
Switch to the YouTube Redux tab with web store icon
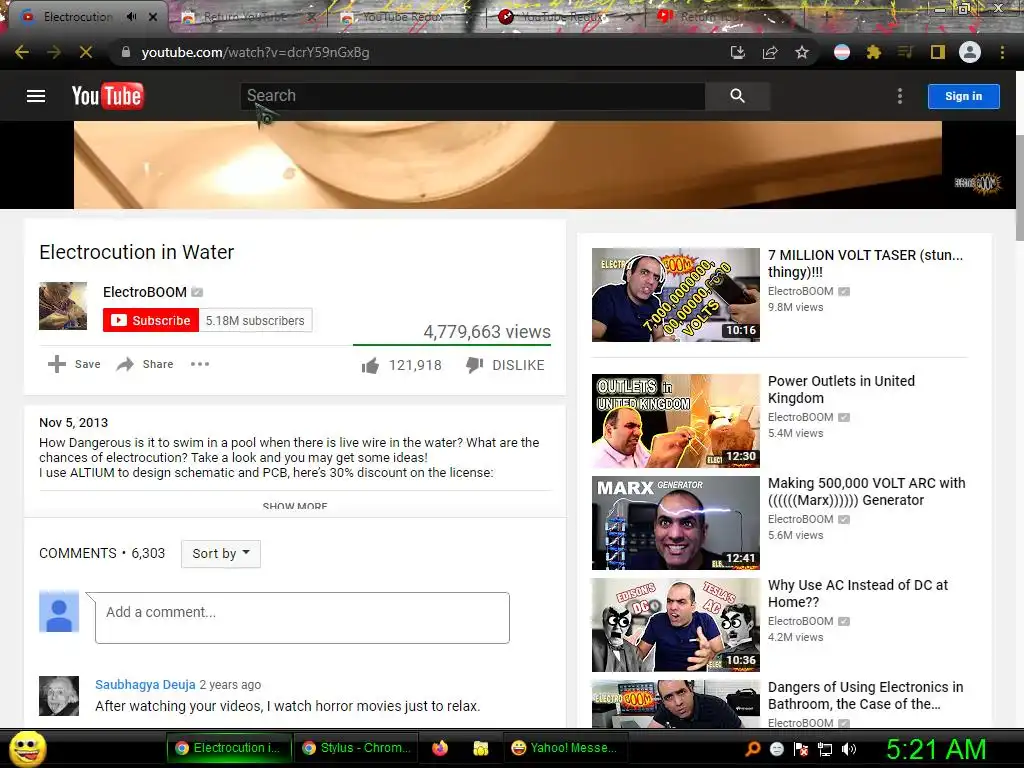[403, 17]
